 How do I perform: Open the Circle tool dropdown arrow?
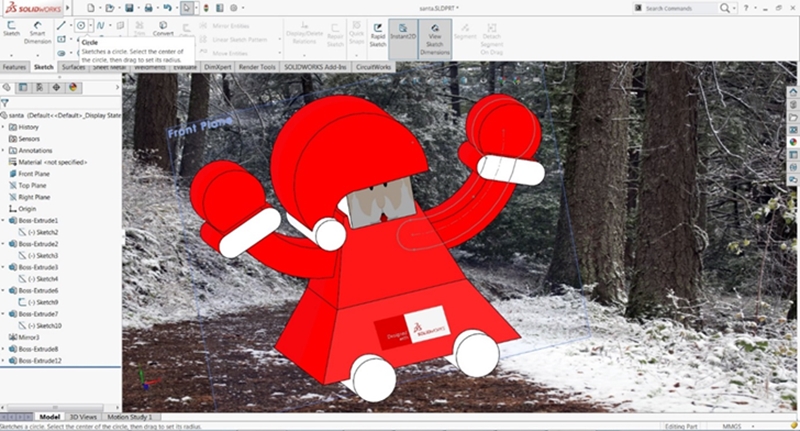[x=91, y=26]
